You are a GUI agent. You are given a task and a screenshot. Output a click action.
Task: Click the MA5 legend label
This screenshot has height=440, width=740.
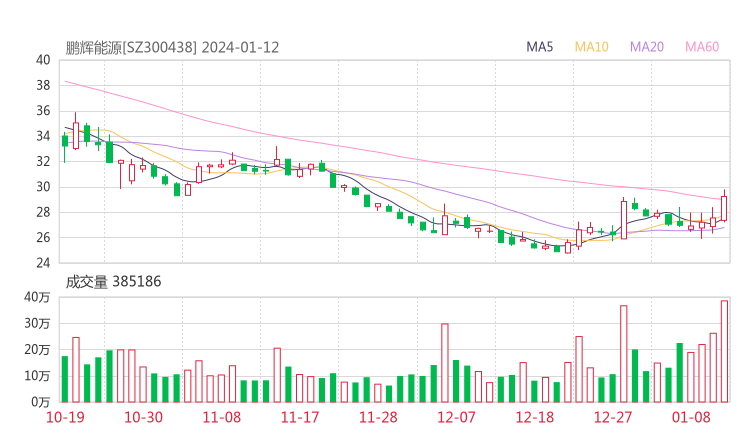(x=539, y=47)
